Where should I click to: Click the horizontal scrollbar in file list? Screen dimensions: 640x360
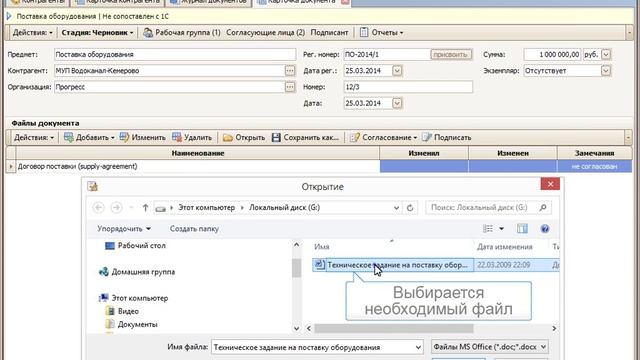pyautogui.click(x=394, y=328)
